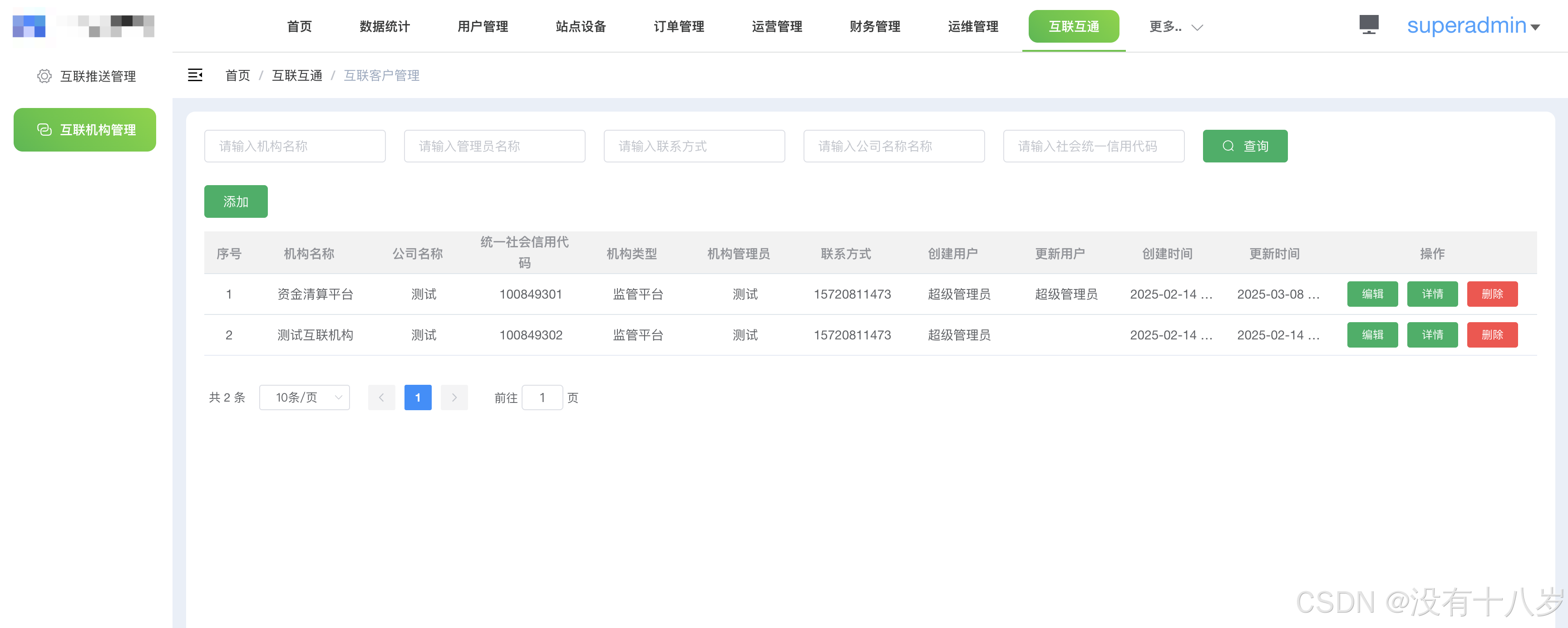Screen dimensions: 1568x628
Task: Open the 财务管理 top menu
Action: [875, 26]
